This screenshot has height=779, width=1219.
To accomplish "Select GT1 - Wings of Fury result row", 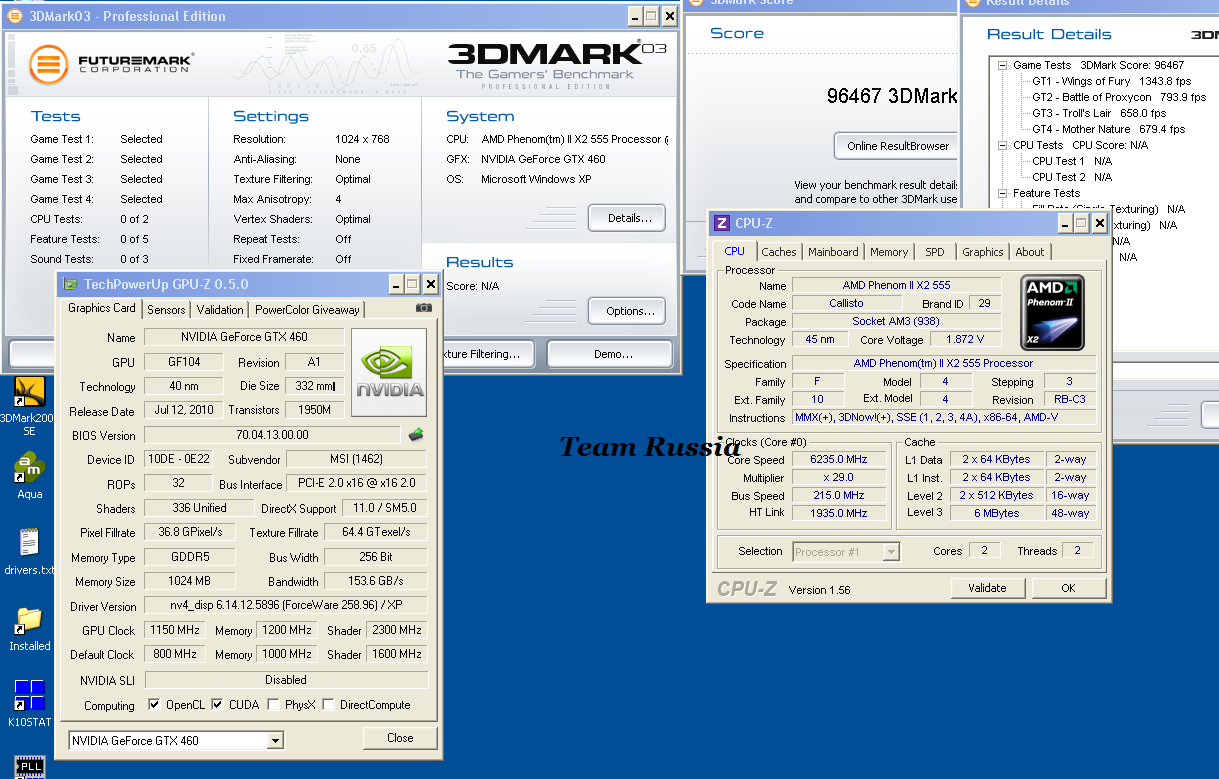I will coord(1111,81).
